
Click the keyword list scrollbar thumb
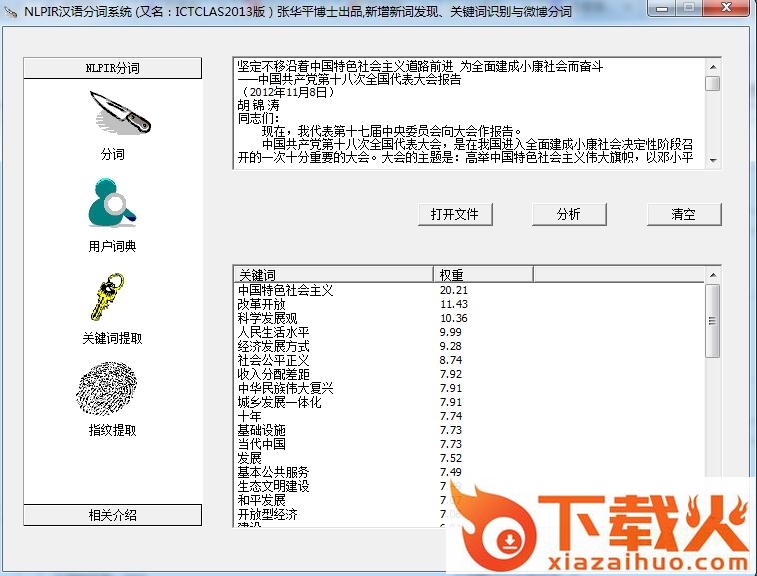coord(713,321)
